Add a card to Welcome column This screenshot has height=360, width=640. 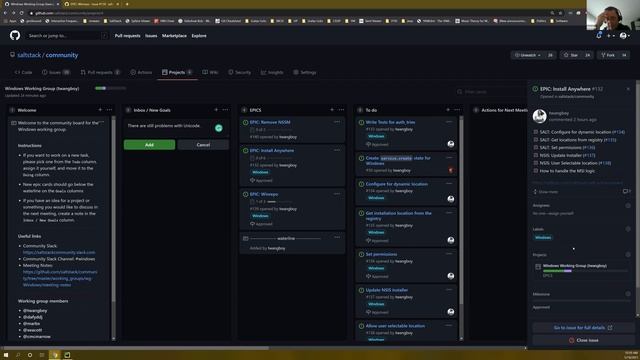pyautogui.click(x=100, y=110)
